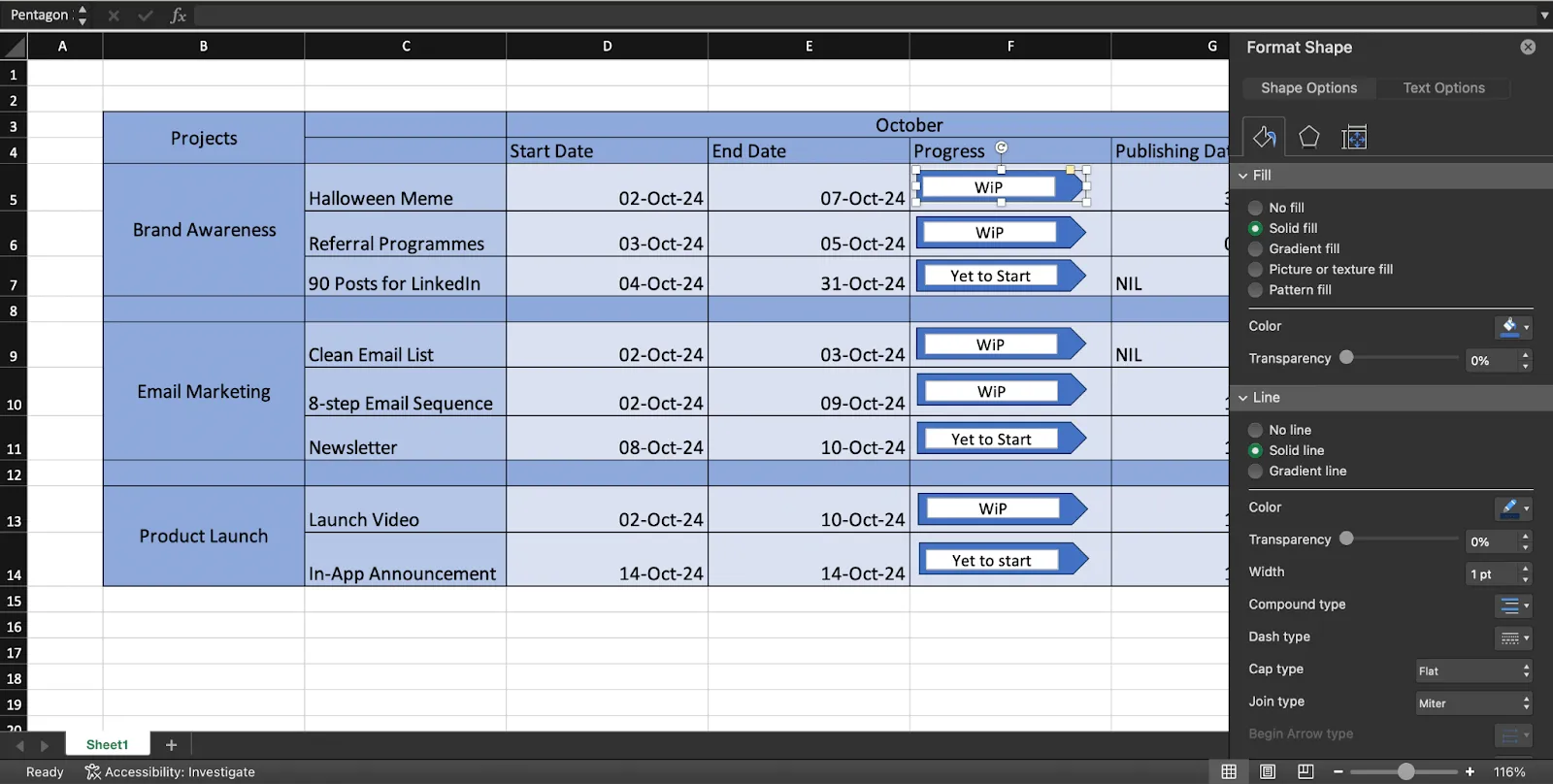Click the formula bar cancel X icon
The width and height of the screenshot is (1553, 784).
pos(114,16)
